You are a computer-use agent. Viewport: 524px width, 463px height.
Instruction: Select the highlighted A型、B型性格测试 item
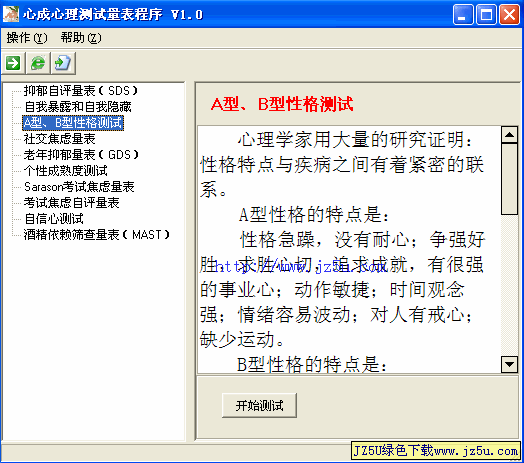[x=73, y=123]
